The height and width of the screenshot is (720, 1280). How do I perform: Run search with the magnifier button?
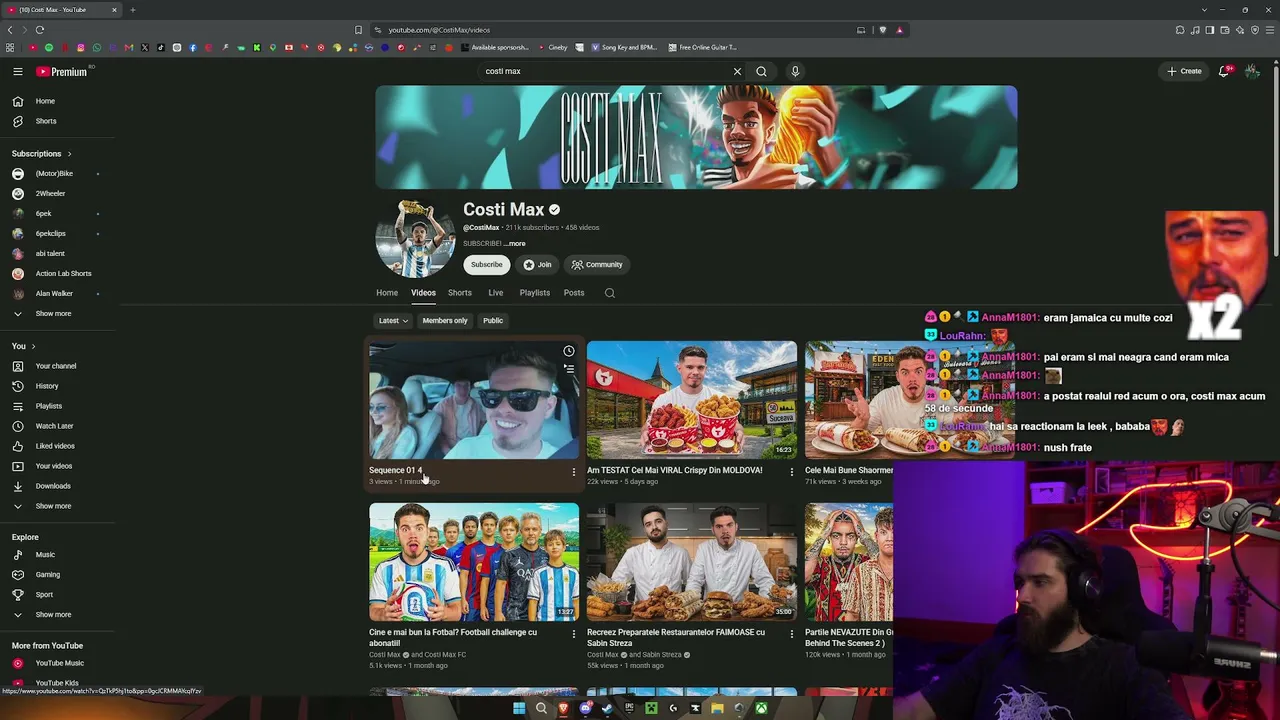coord(761,71)
